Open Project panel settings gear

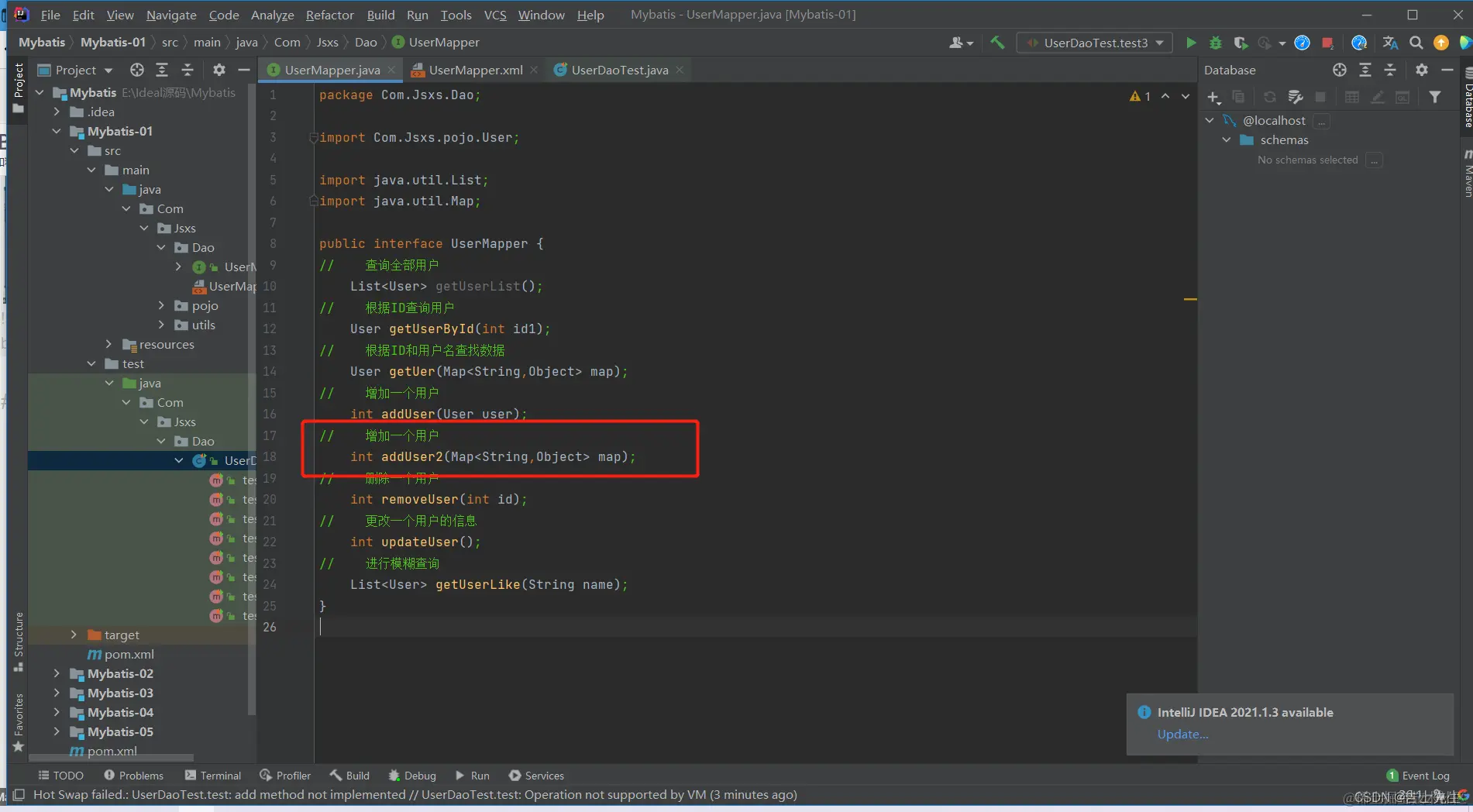[x=219, y=70]
